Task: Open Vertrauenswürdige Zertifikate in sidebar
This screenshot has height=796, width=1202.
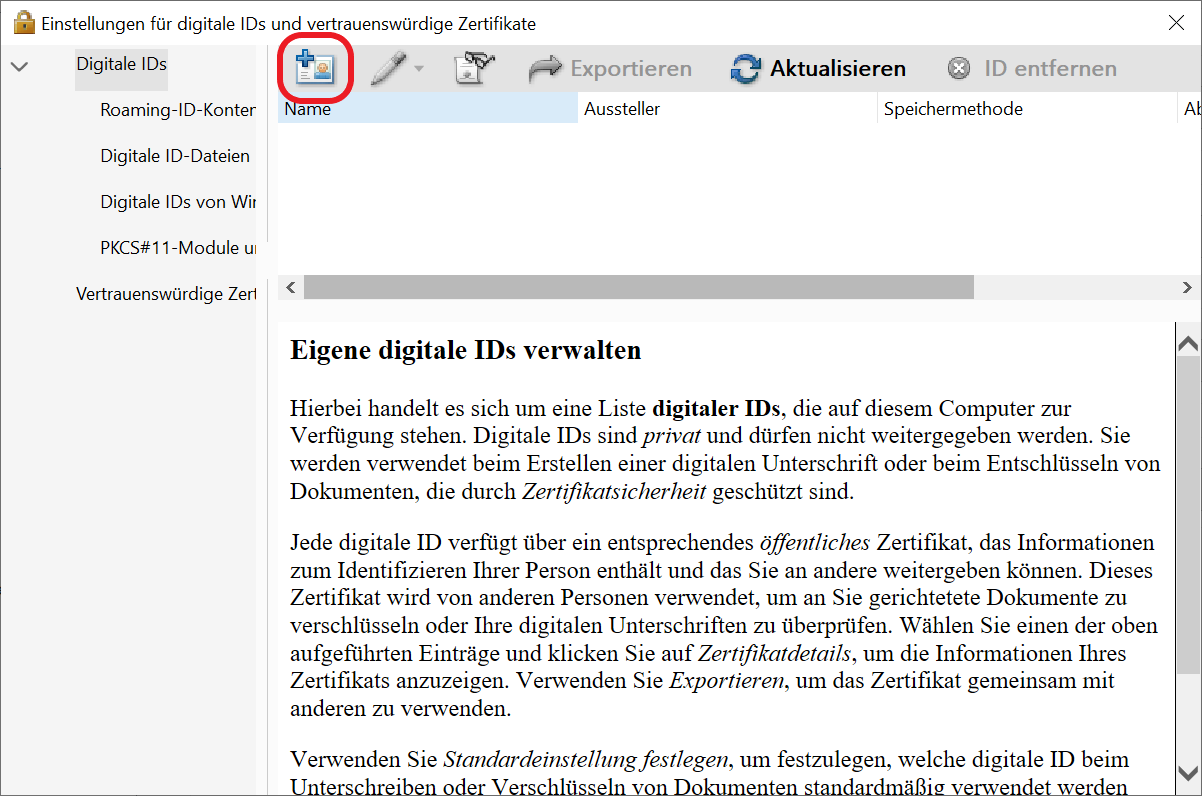Action: [165, 294]
